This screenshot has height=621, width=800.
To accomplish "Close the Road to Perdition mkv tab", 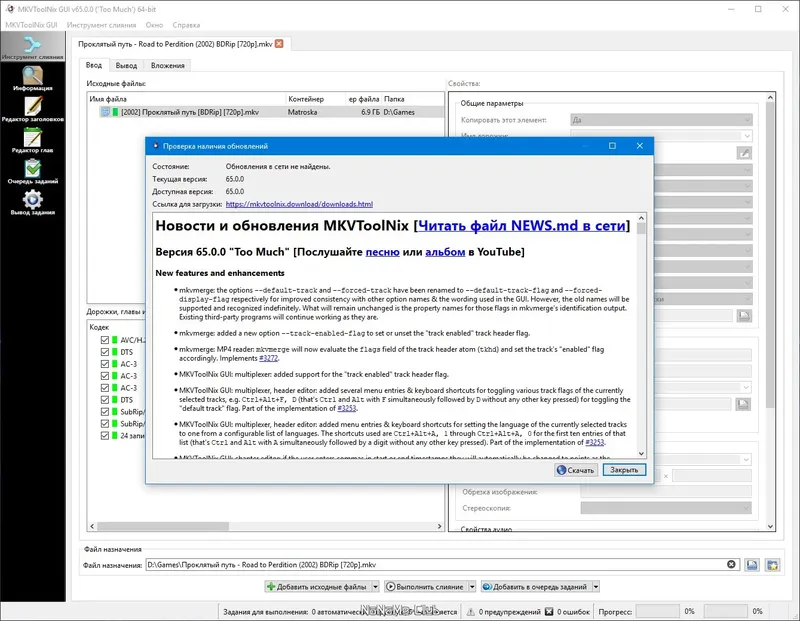I will [279, 44].
